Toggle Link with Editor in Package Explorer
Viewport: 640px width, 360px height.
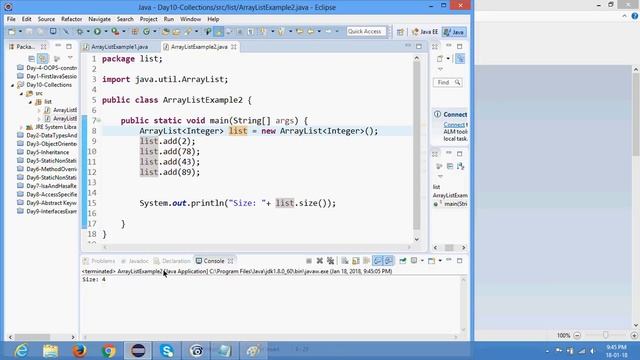coord(42,58)
